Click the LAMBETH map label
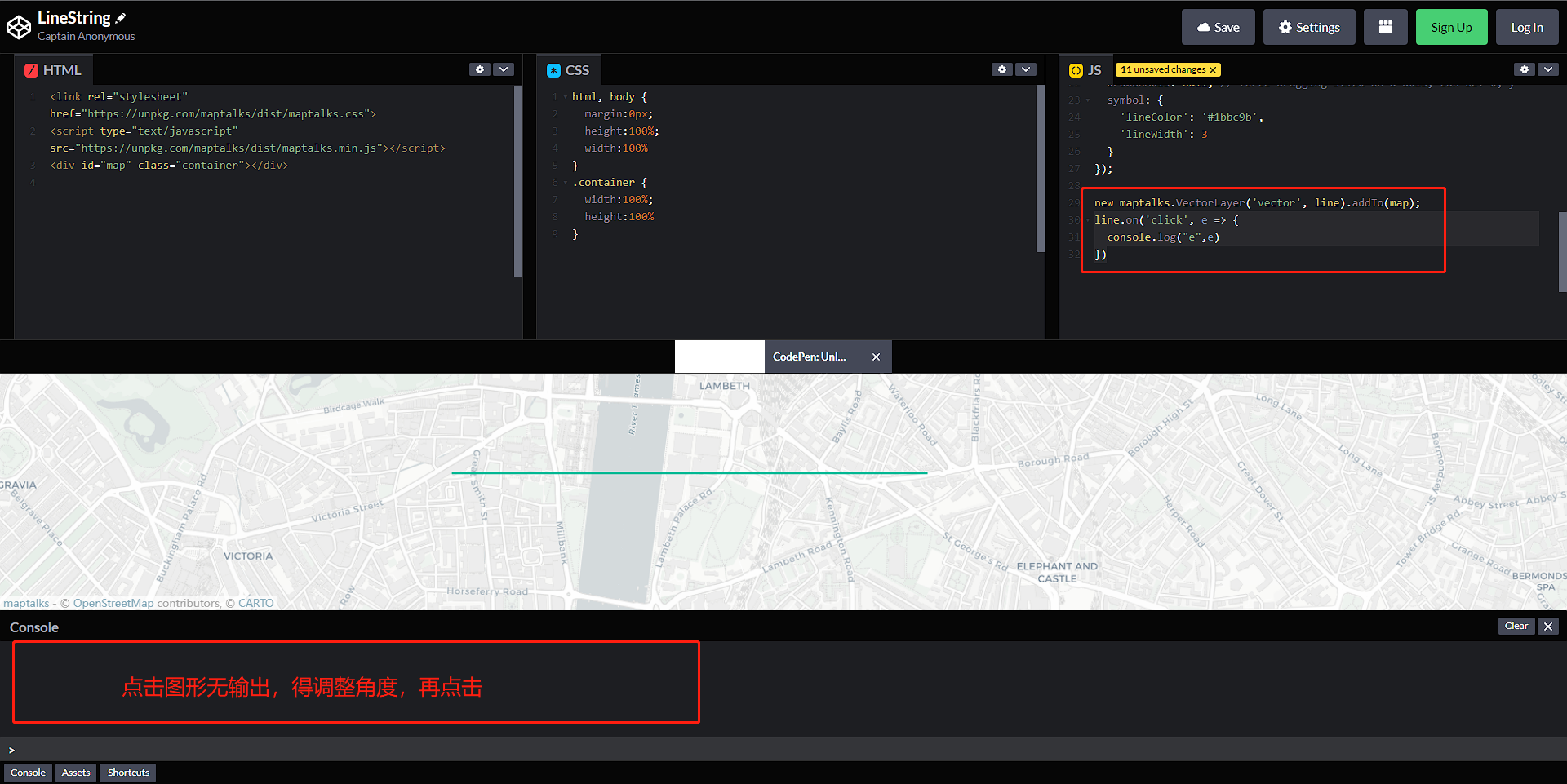1567x784 pixels. click(724, 386)
